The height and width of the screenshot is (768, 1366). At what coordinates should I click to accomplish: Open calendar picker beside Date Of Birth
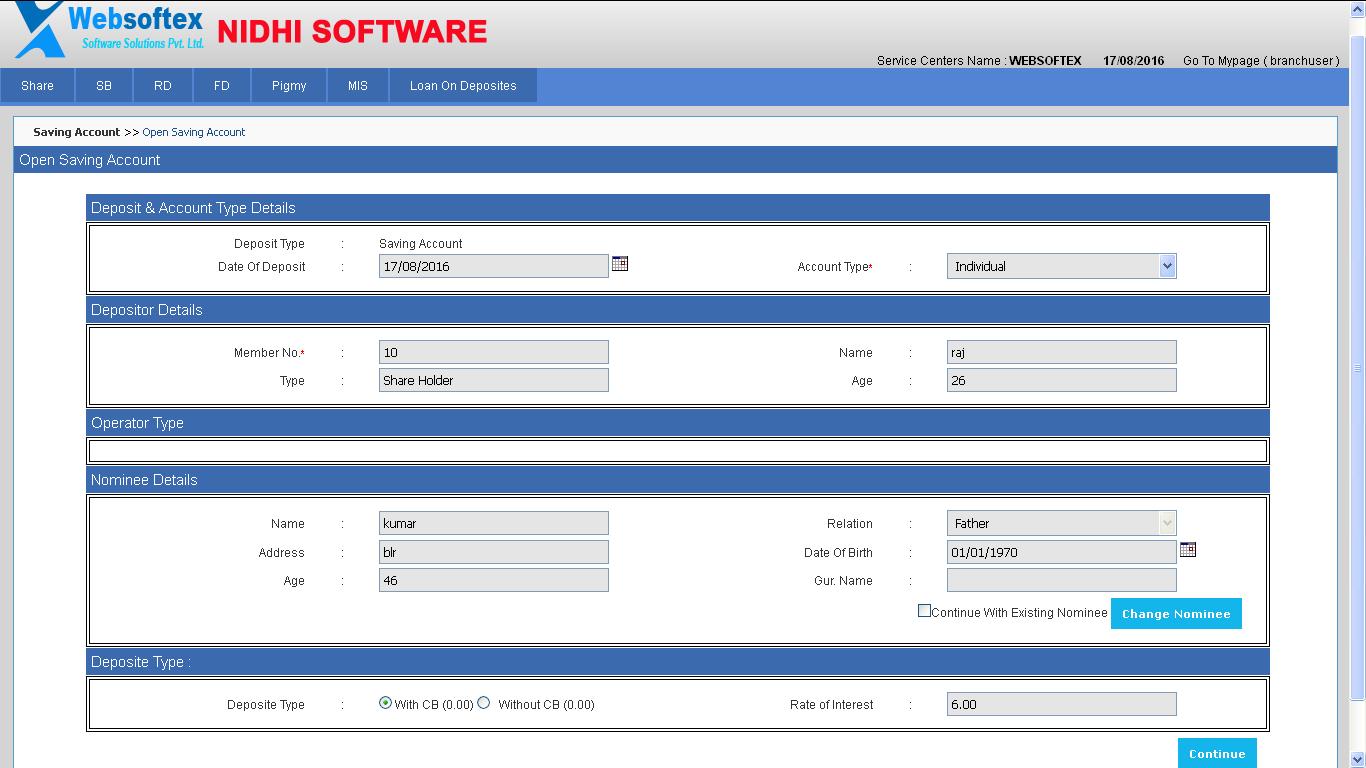pyautogui.click(x=1188, y=549)
